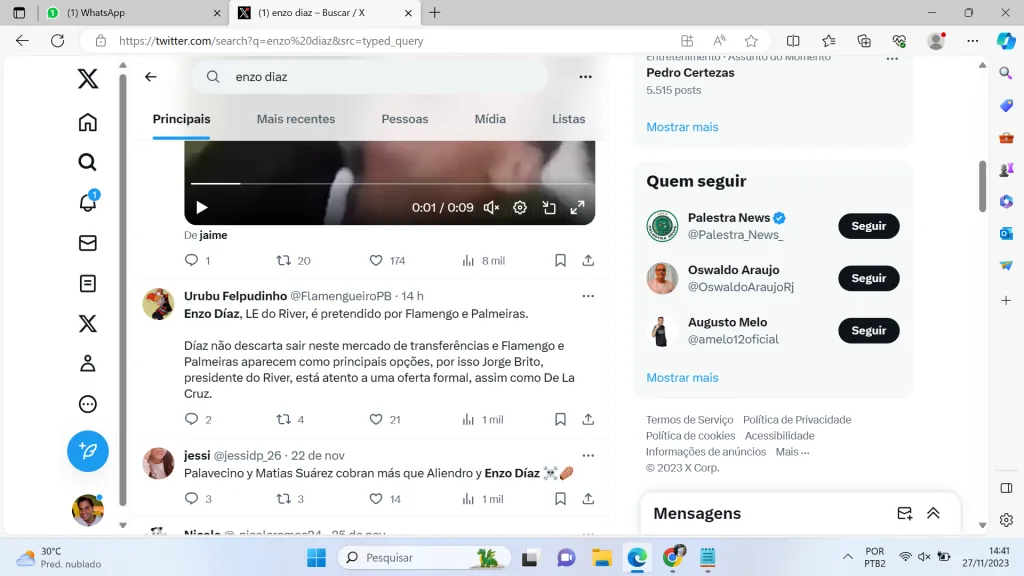Click the video progress bar

point(390,184)
